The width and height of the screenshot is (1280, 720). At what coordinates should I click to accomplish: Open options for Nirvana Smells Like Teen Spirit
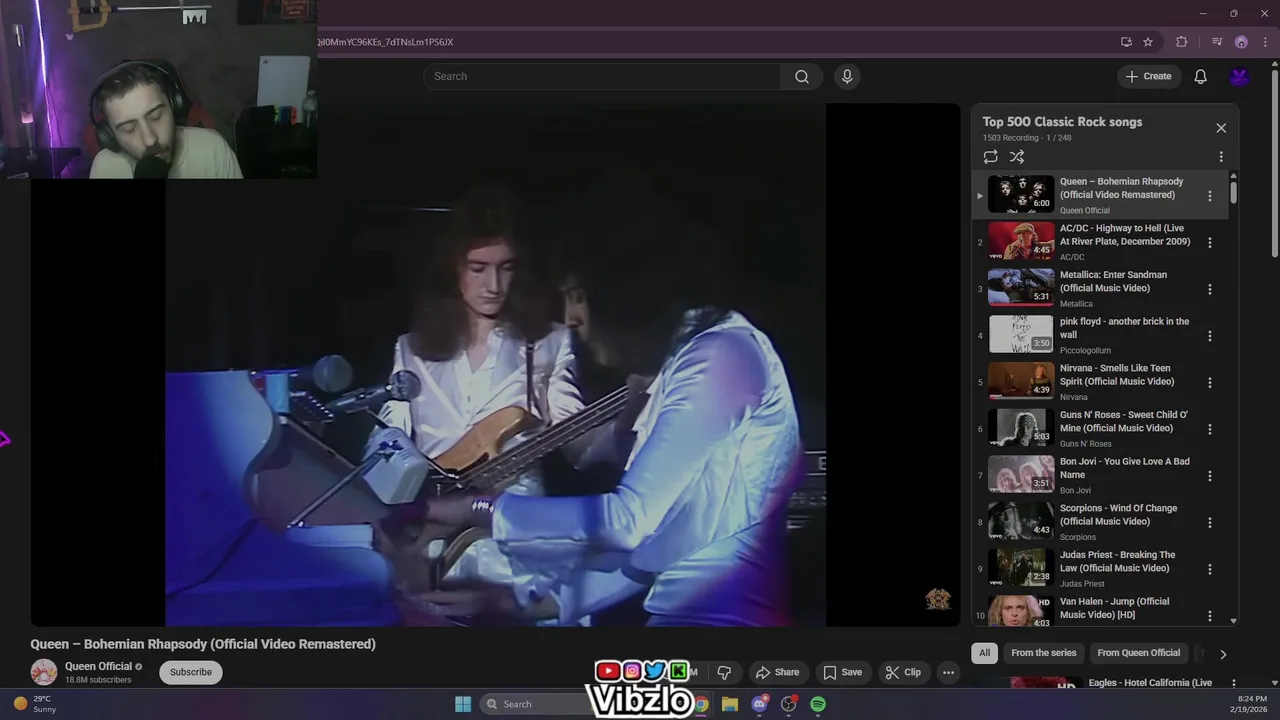(x=1210, y=383)
